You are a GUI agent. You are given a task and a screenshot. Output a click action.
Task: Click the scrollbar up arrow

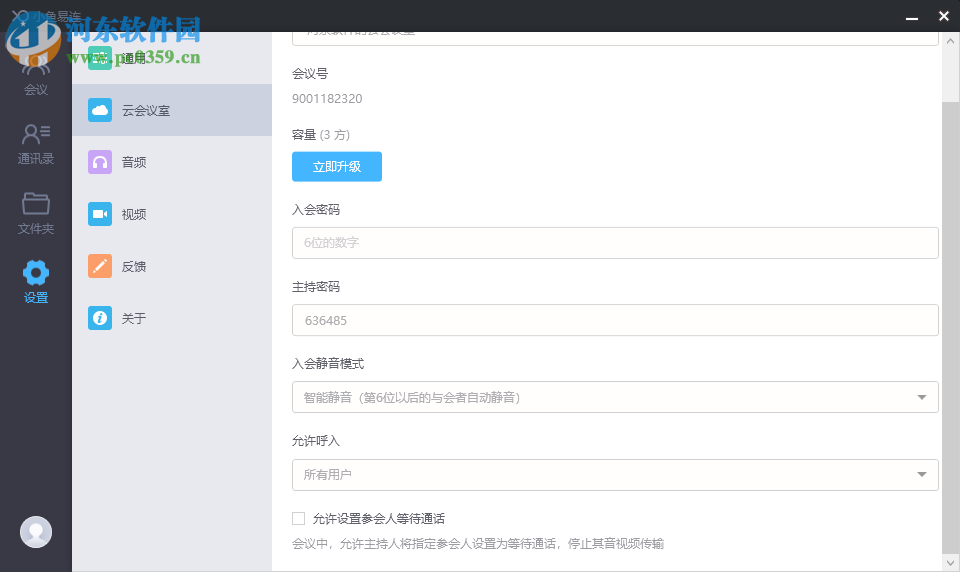[950, 41]
